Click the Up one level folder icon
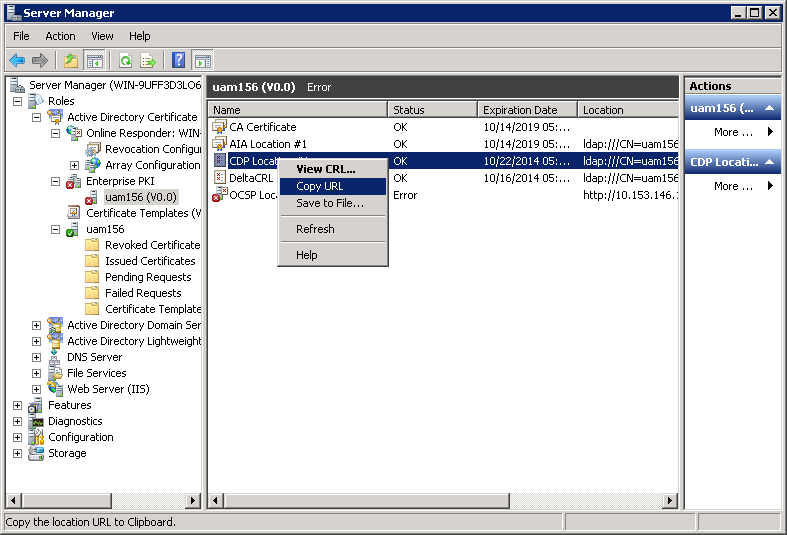787x535 pixels. point(71,61)
